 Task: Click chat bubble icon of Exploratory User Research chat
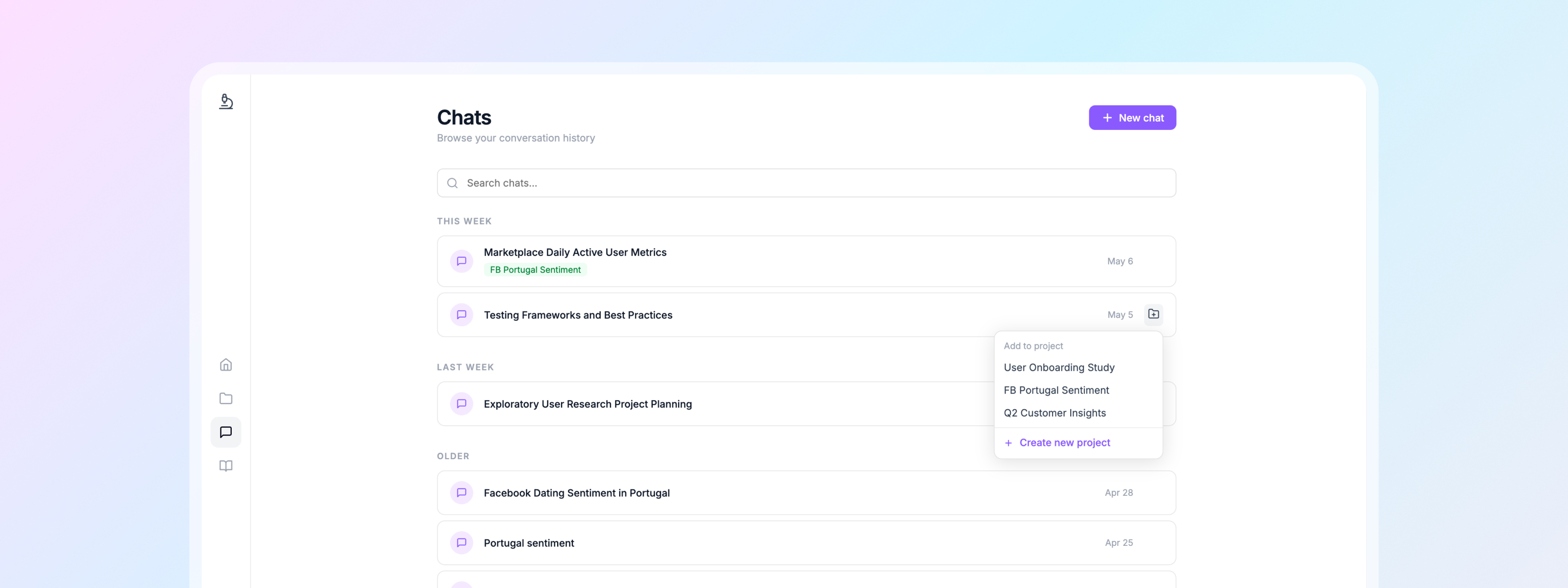[x=462, y=404]
